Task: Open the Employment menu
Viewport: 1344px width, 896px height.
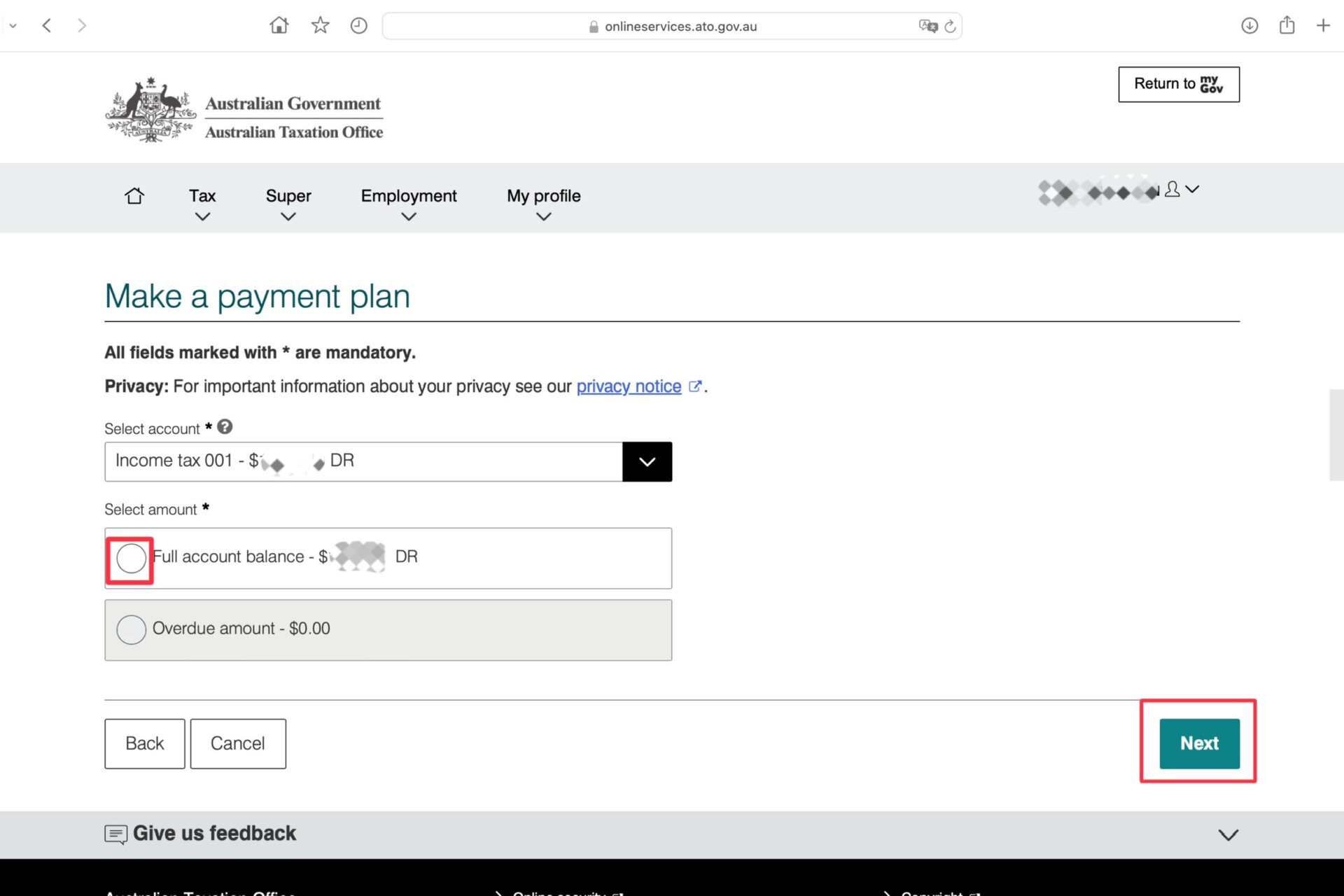Action: [x=409, y=204]
